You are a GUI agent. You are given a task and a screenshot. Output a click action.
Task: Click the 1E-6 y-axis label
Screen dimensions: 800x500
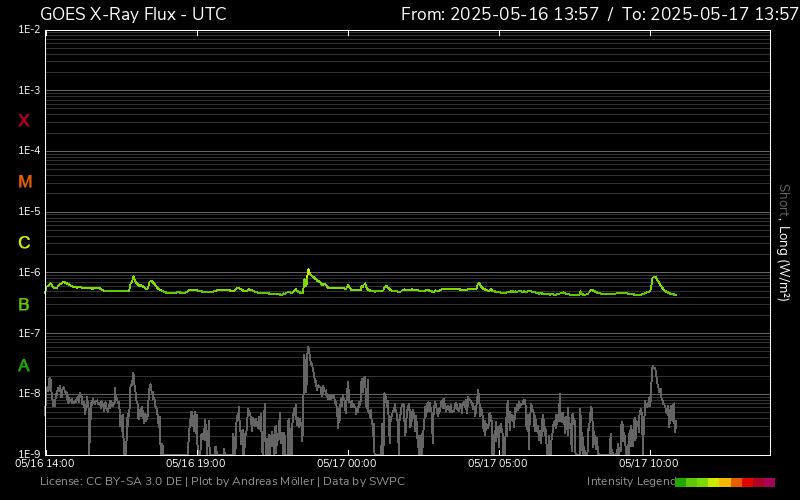pos(29,273)
